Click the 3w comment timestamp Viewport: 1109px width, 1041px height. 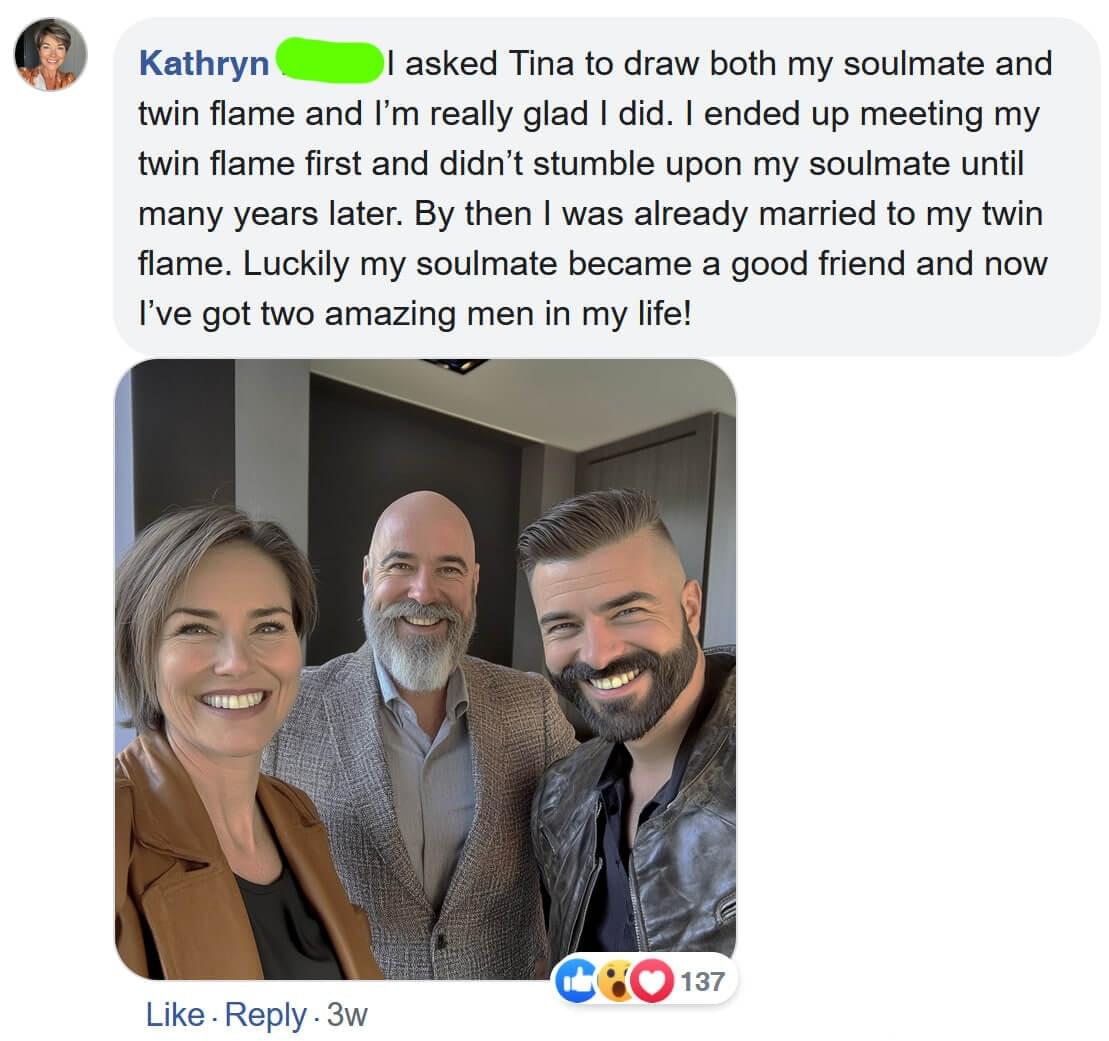coord(347,1015)
